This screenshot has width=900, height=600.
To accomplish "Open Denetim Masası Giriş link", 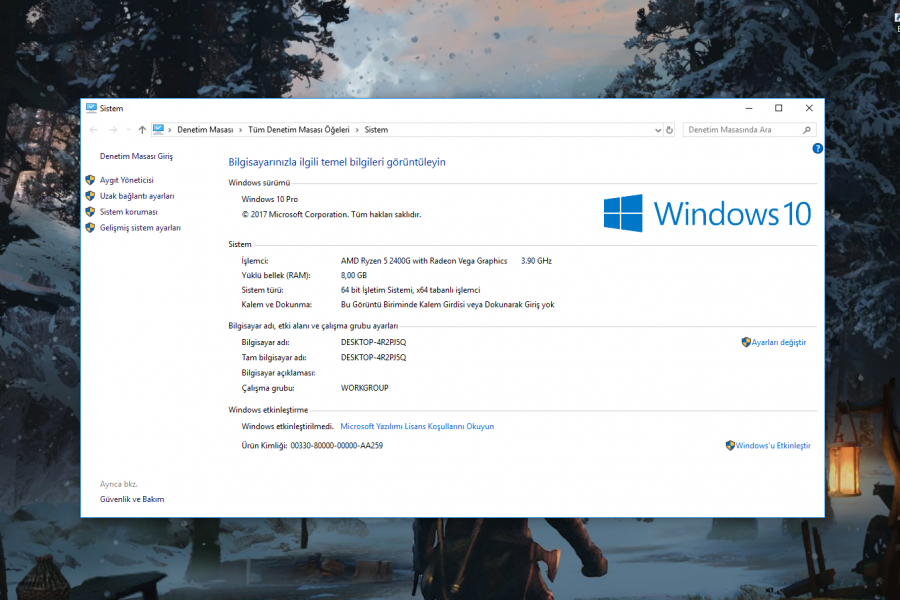I will (x=136, y=156).
